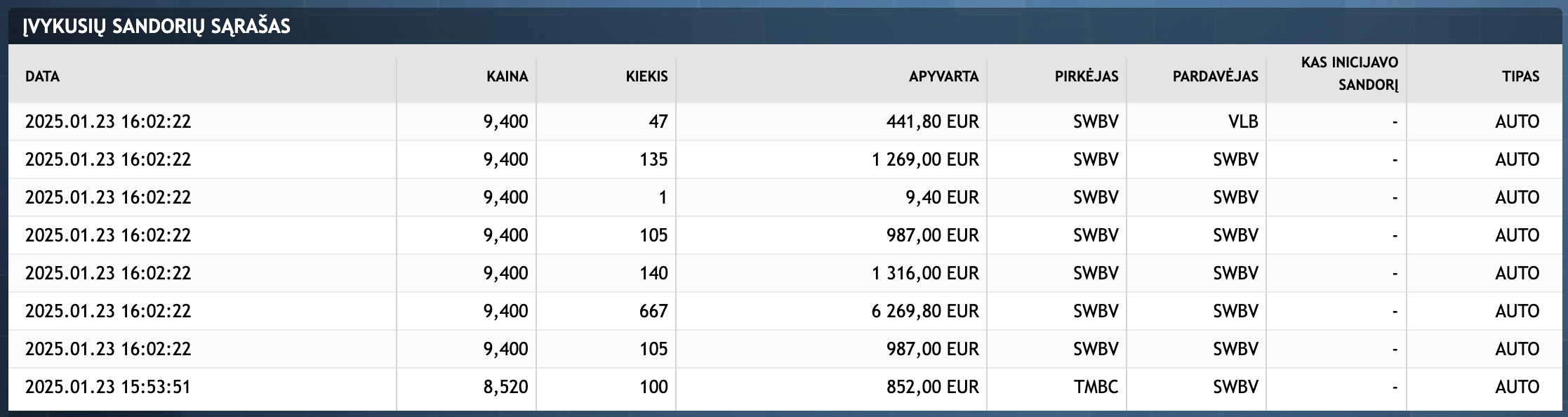Click the ĮVYKUSIŲ SANDORIŲ SĄRAŠAS panel title
Image resolution: width=1568 pixels, height=417 pixels.
[157, 27]
